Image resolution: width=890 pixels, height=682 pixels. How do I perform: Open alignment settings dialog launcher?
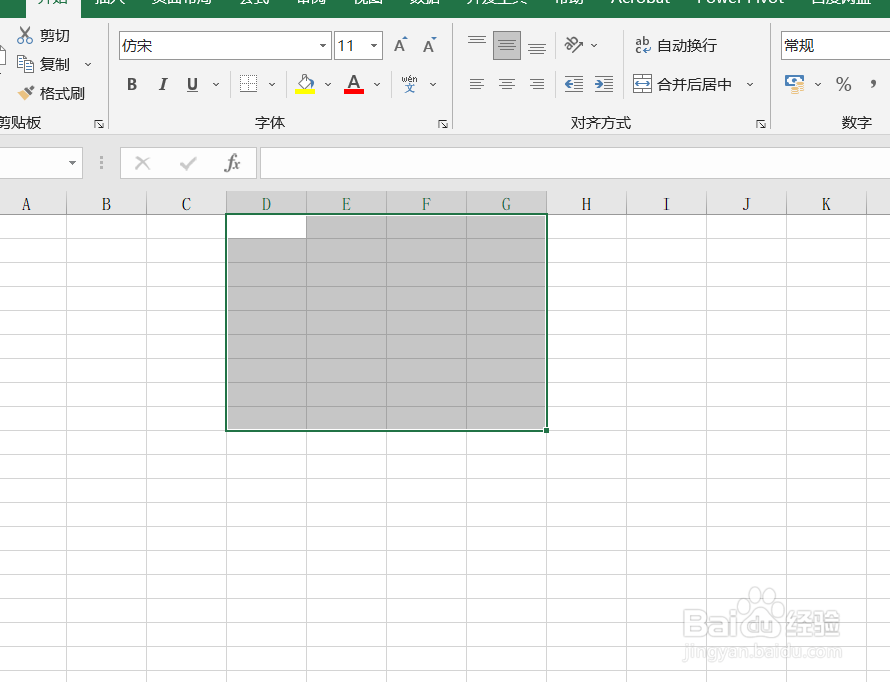pos(761,124)
